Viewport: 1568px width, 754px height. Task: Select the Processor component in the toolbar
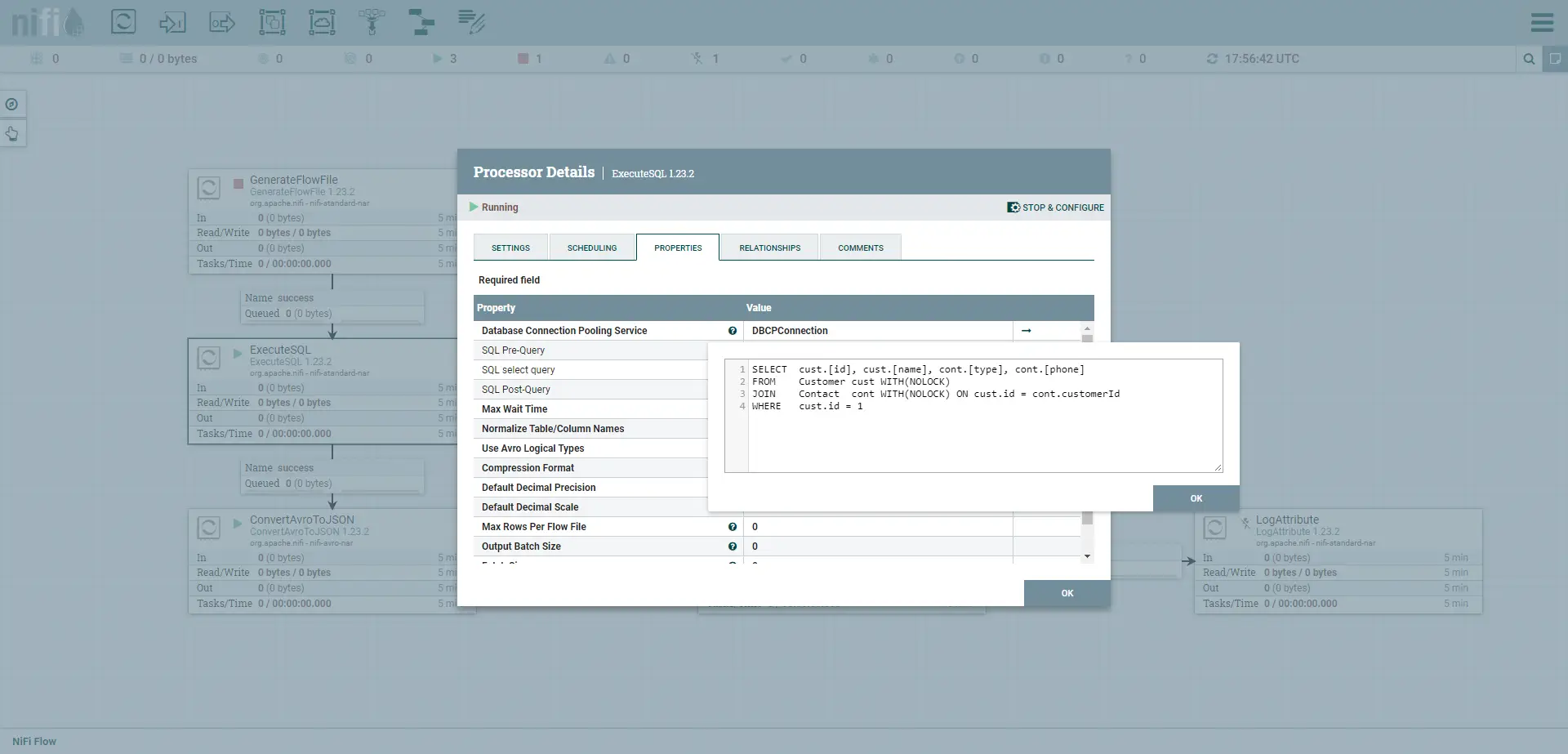point(123,21)
